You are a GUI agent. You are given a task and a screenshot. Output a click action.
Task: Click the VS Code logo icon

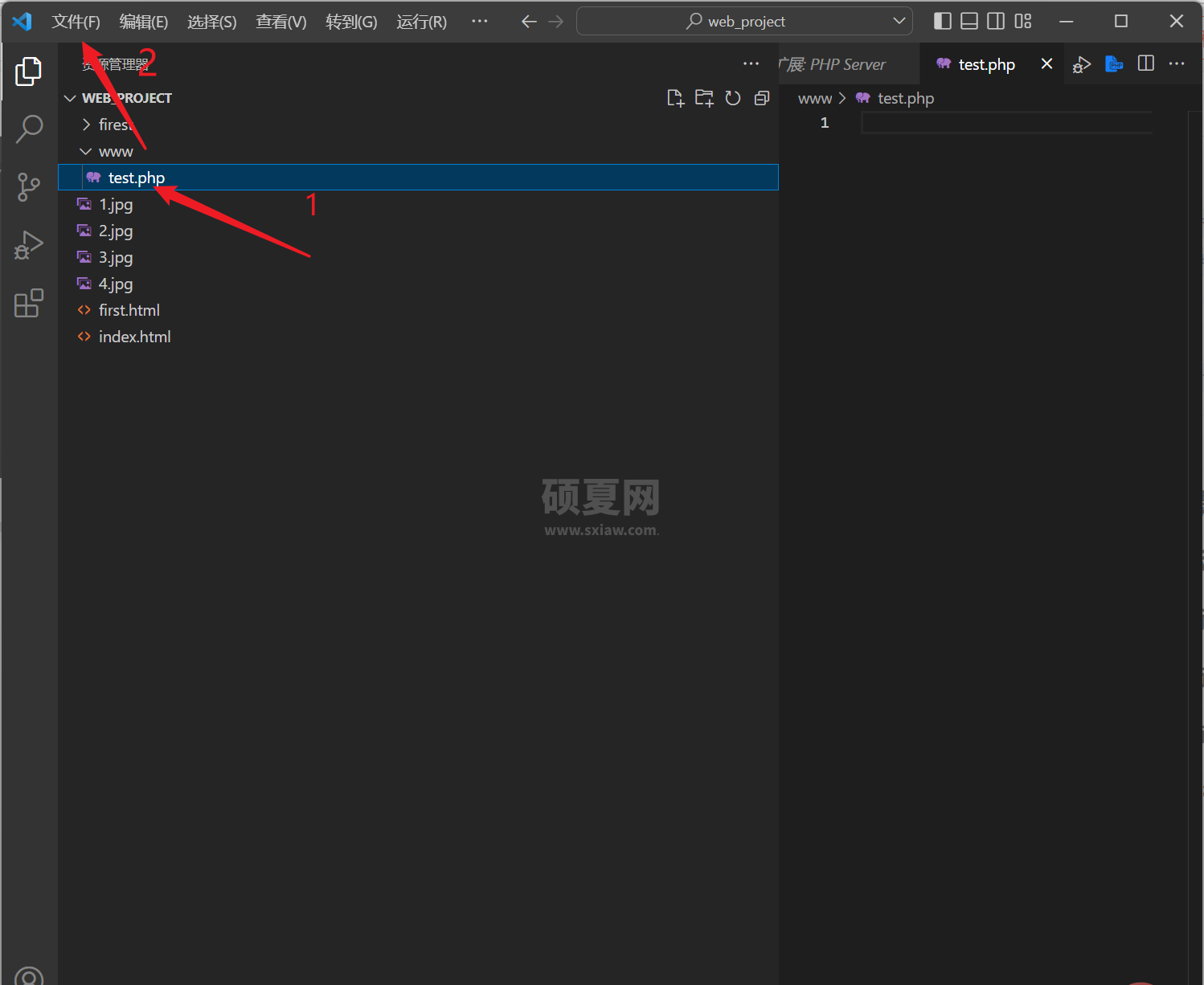coord(23,22)
